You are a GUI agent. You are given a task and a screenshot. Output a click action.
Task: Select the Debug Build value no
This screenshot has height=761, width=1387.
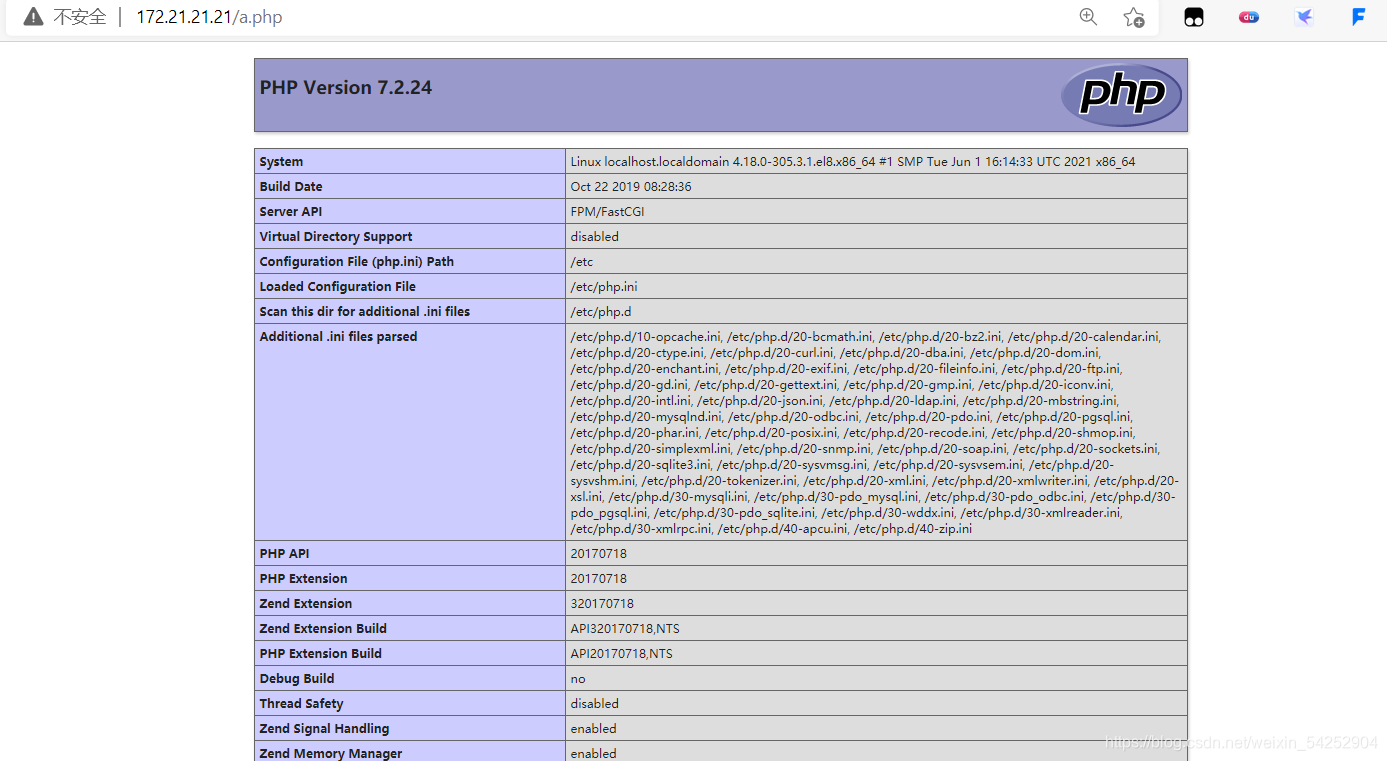coord(578,679)
